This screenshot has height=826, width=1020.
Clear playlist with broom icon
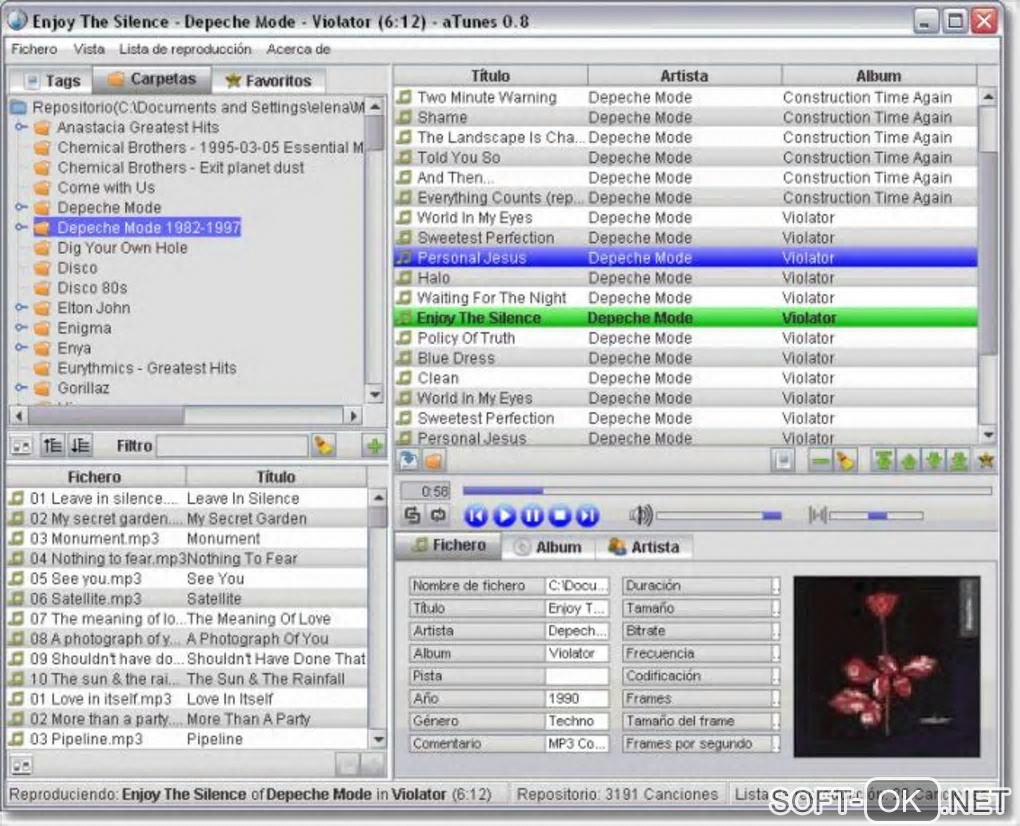click(x=845, y=460)
